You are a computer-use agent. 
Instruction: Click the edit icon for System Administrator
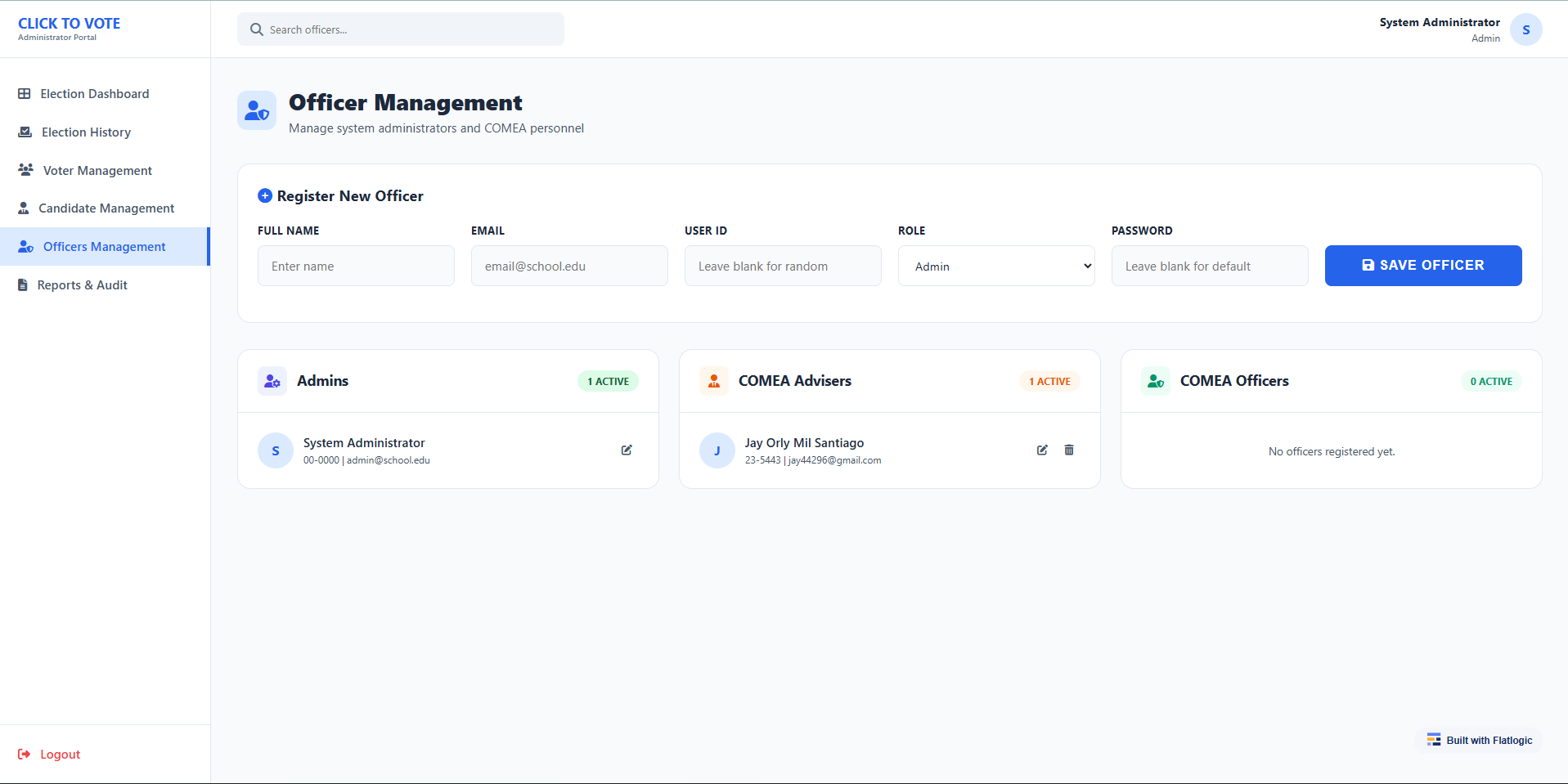627,450
